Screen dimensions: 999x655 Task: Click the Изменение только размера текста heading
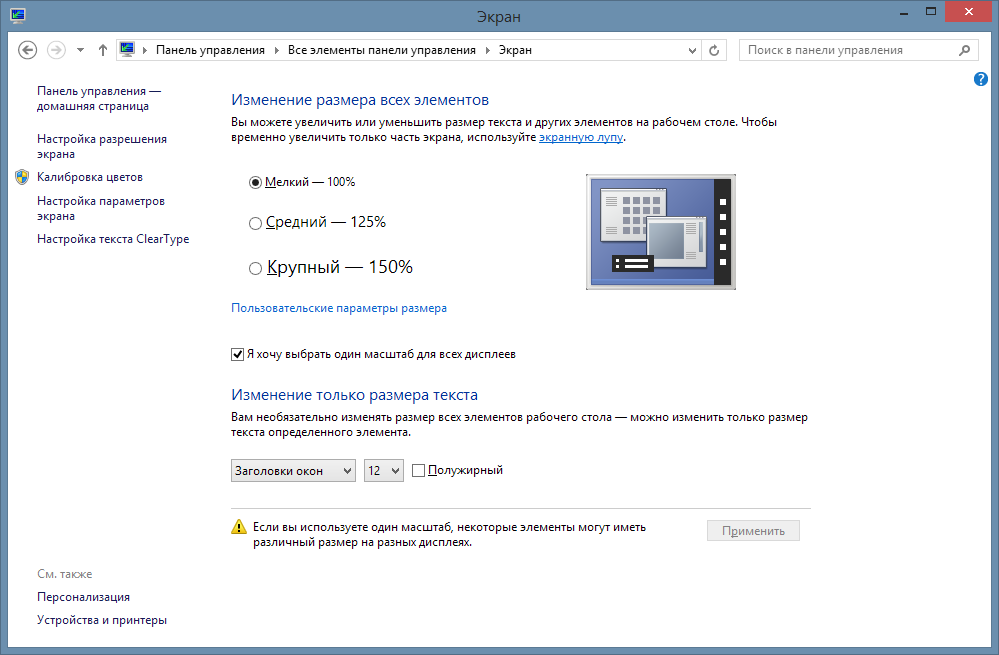(x=354, y=395)
